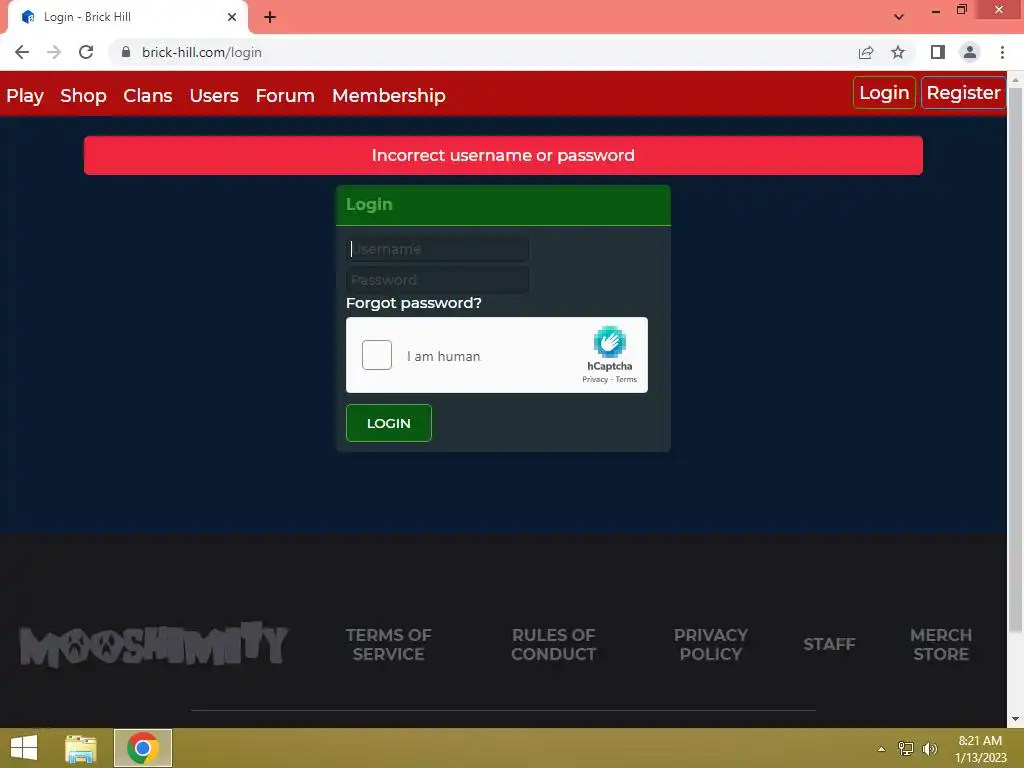Open the Play menu item
1024x768 pixels.
pos(25,95)
